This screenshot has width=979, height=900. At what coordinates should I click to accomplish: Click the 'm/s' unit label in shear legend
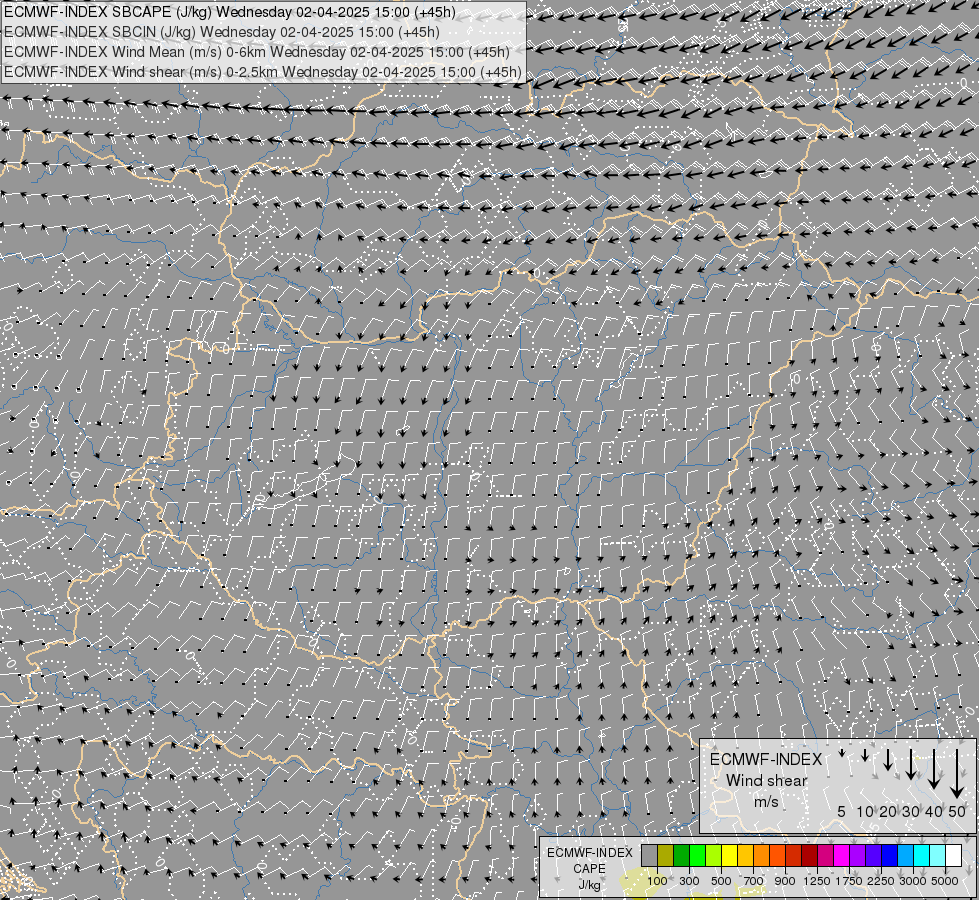tap(766, 802)
